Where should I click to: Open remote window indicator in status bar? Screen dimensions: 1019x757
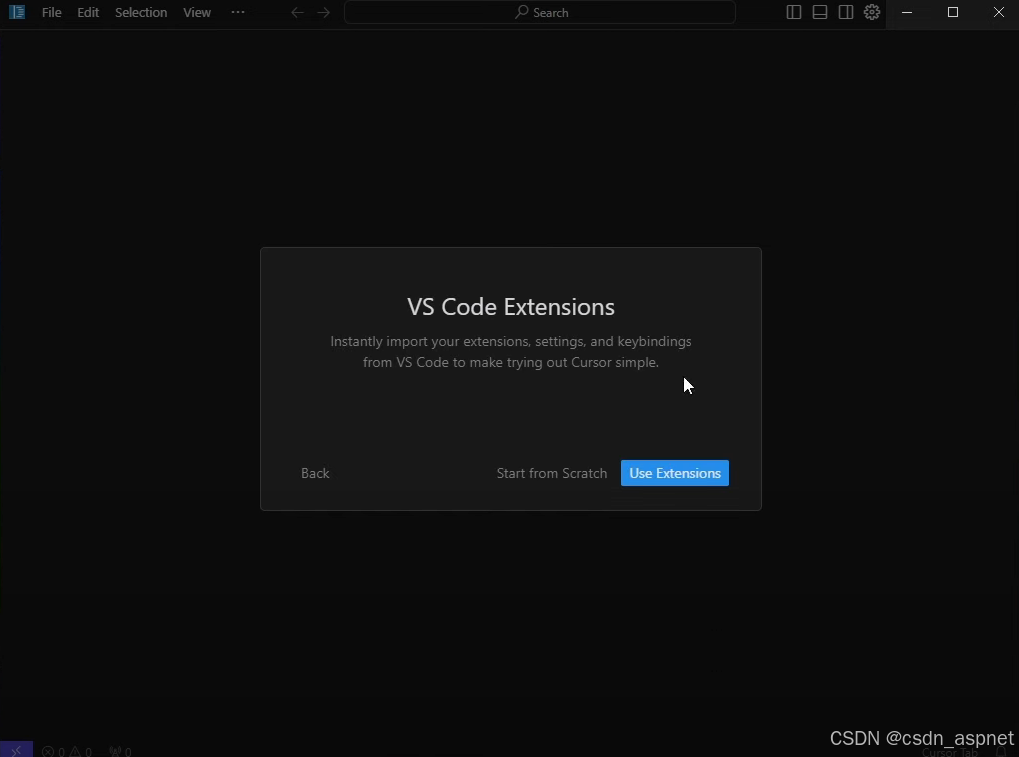16,751
